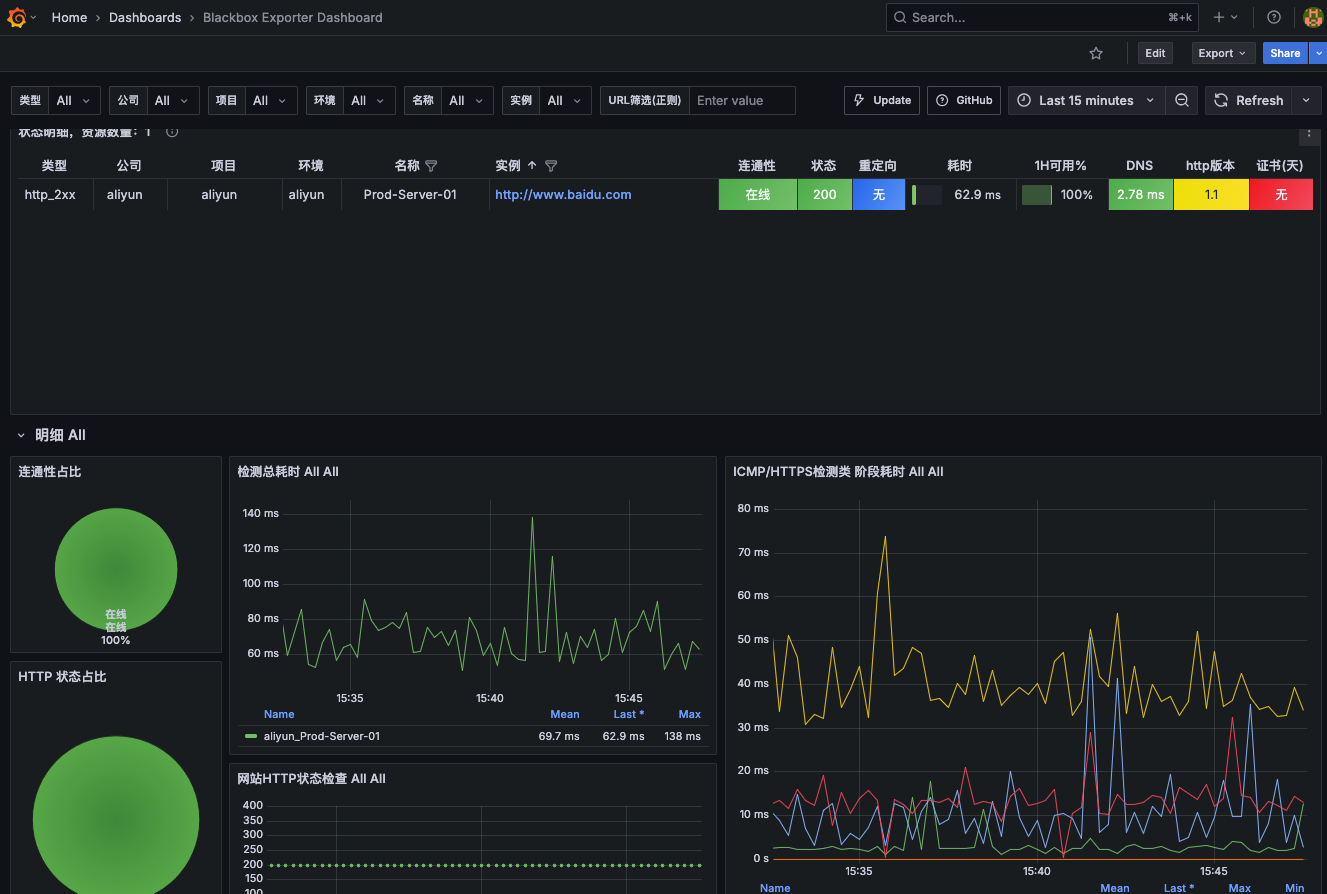Sort table by 项目 header
The width and height of the screenshot is (1327, 894).
pyautogui.click(x=223, y=166)
